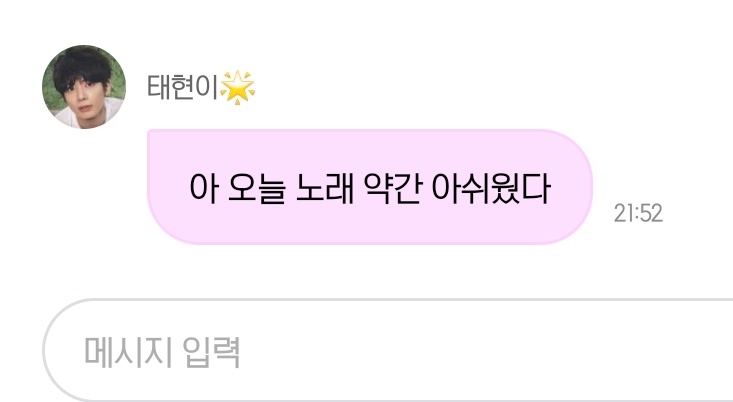
Task: Open 태현이's profile picture
Action: 84,87
